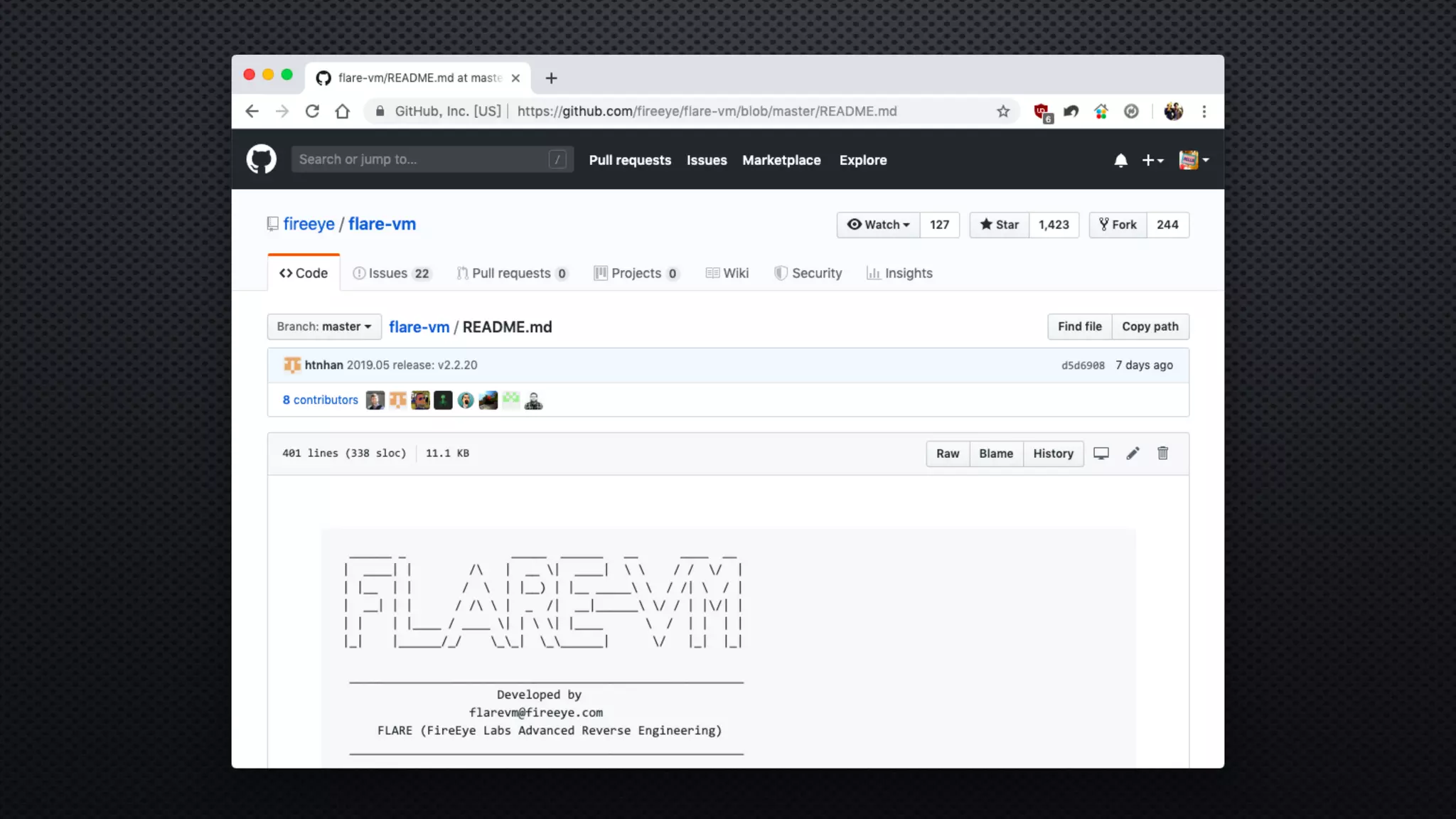Open Chrome three-dot menu
This screenshot has width=1456, height=819.
point(1204,112)
